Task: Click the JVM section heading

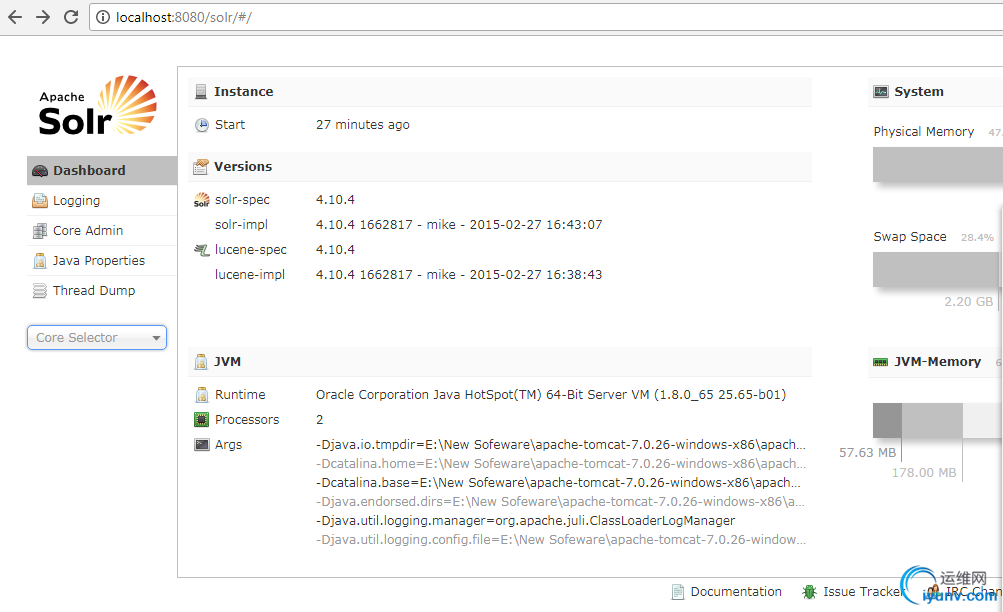Action: tap(228, 361)
